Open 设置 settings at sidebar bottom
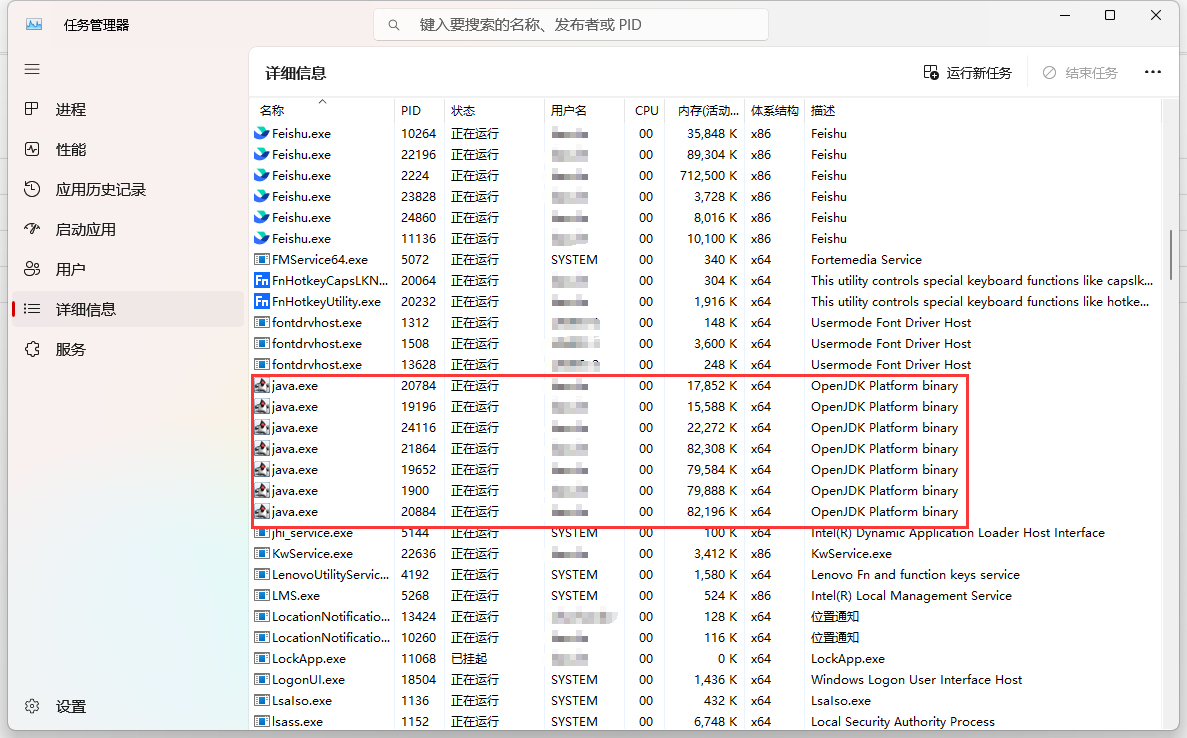The image size is (1187, 738). (70, 707)
